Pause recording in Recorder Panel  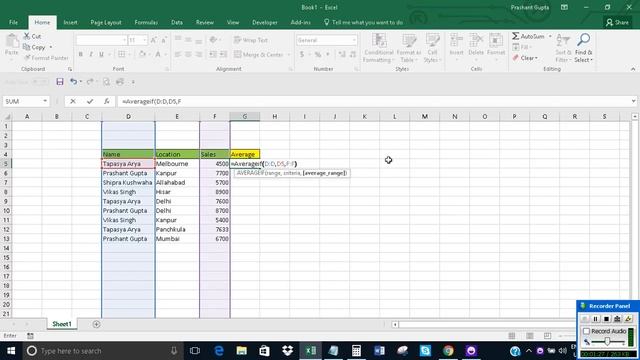(x=596, y=318)
